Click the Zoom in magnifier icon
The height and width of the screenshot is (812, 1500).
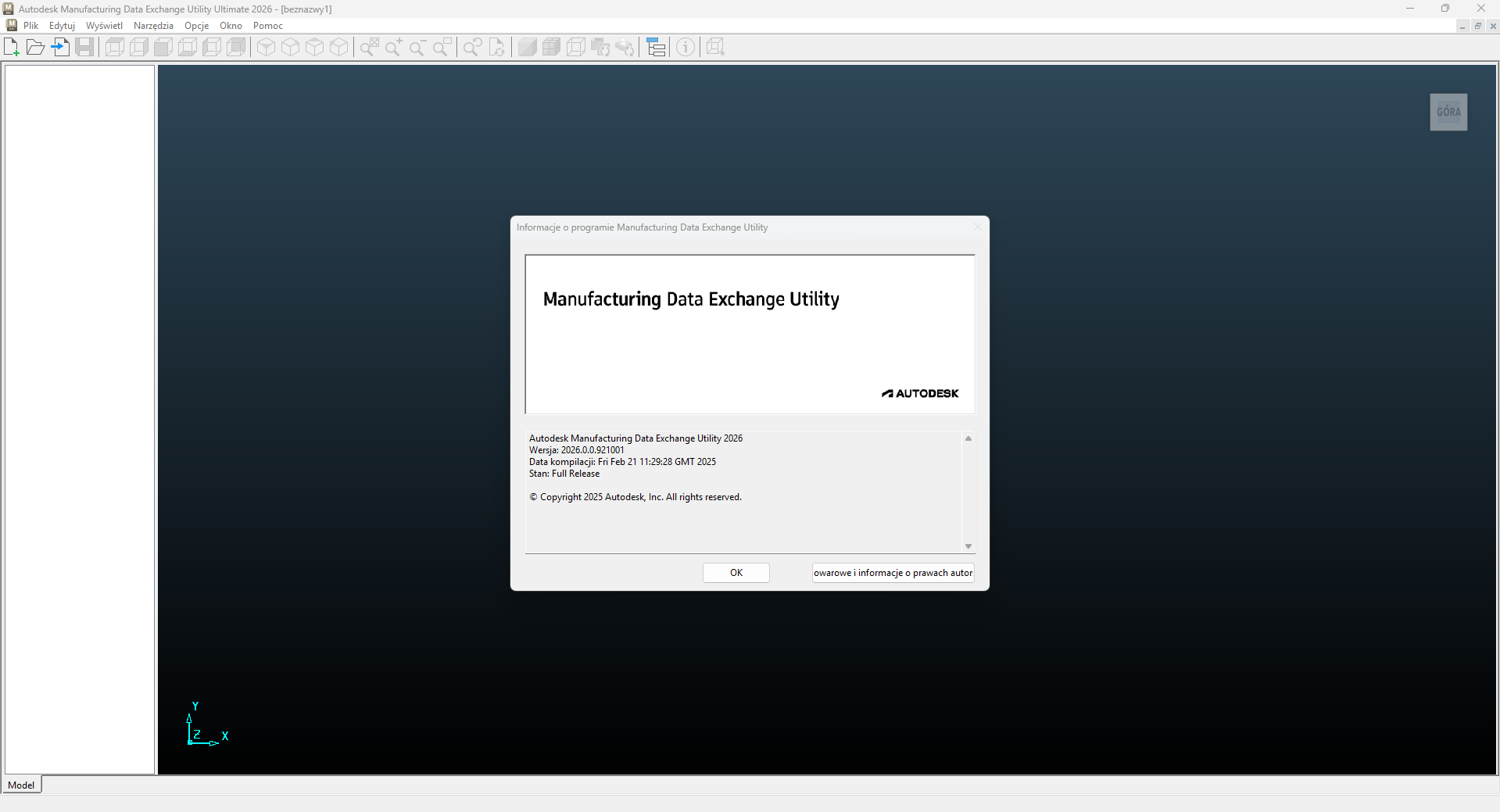pos(393,48)
